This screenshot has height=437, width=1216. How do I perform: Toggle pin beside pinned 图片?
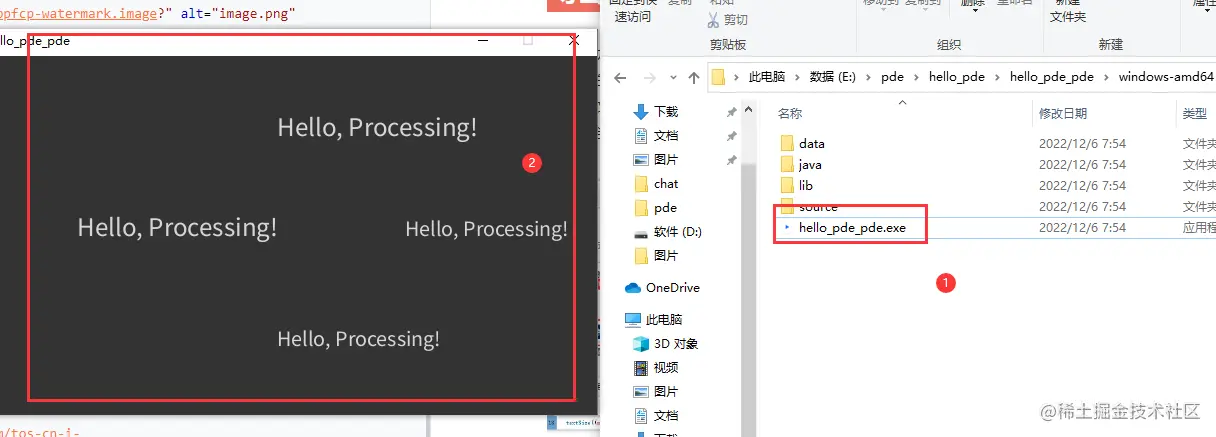coord(732,160)
